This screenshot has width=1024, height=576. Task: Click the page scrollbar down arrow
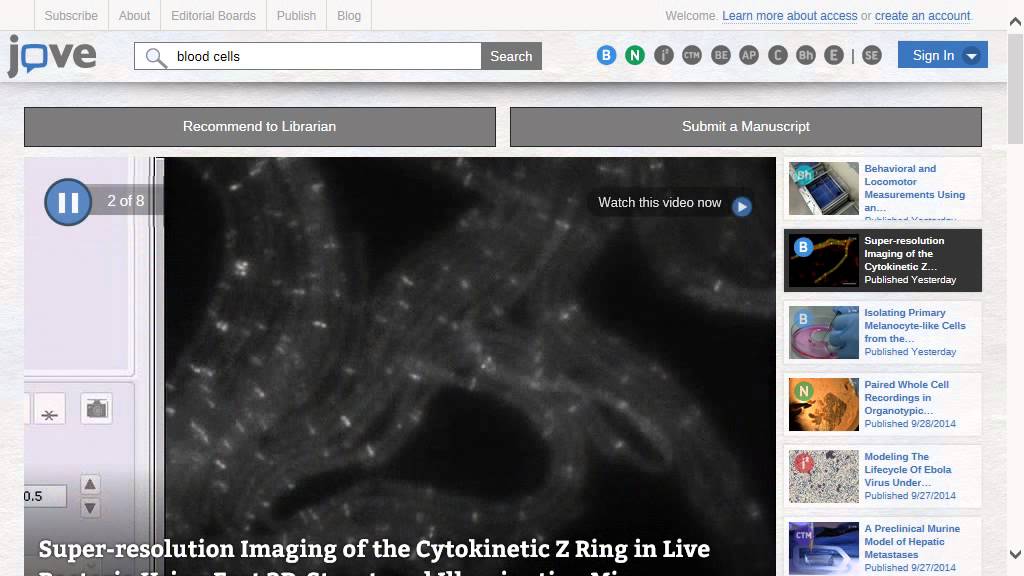point(1016,554)
